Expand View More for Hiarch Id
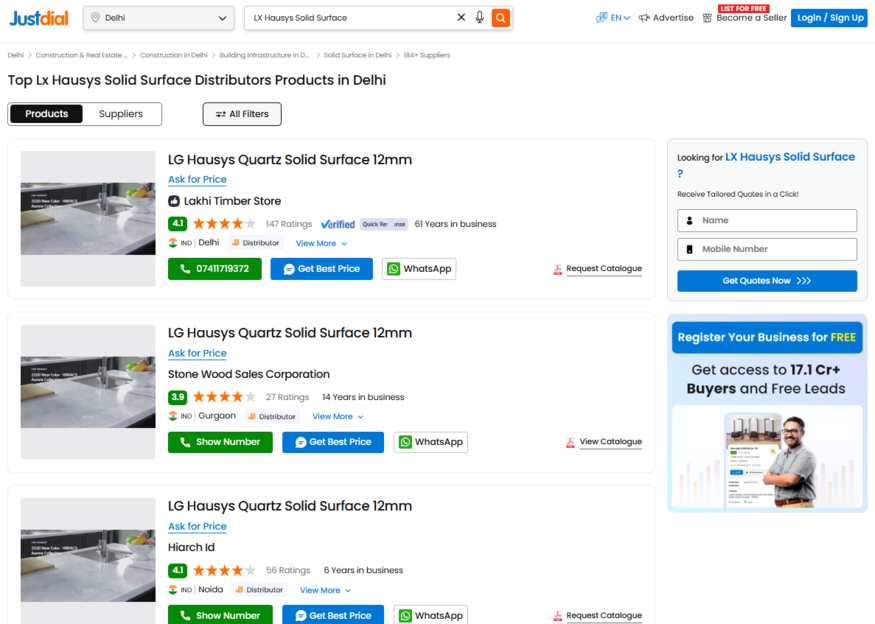The image size is (875, 624). pyautogui.click(x=325, y=590)
